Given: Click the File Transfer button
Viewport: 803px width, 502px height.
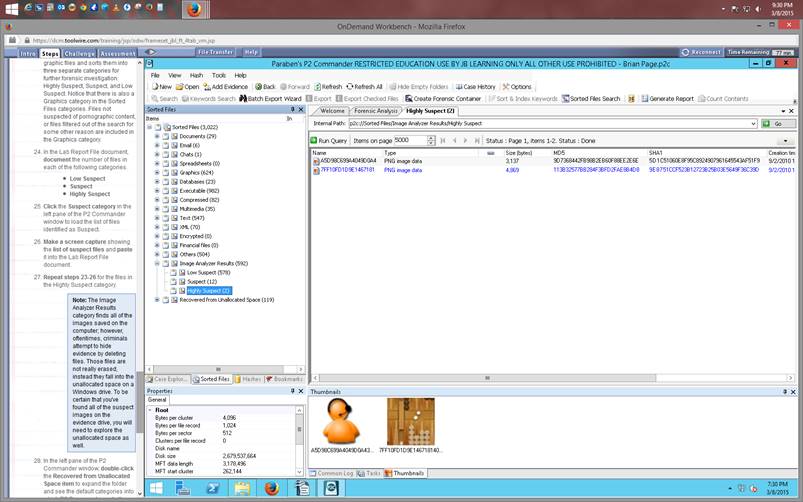Looking at the screenshot, I should tap(215, 52).
